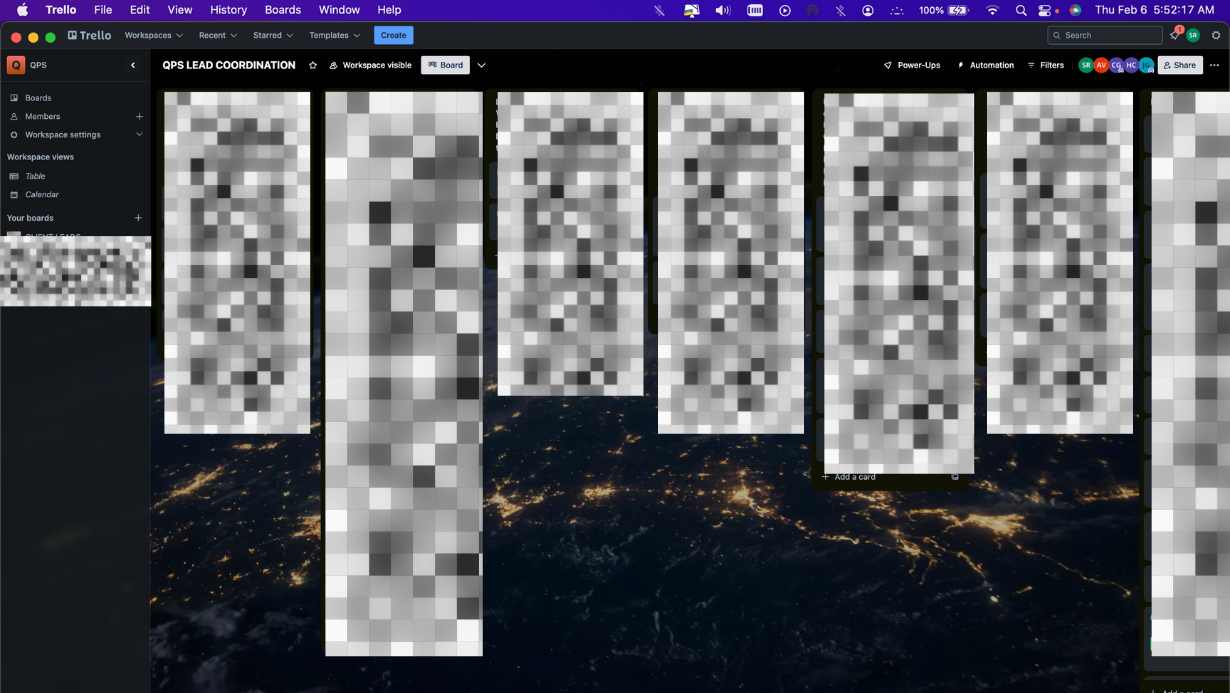
Task: Open the Trello menu in the menu bar
Action: pyautogui.click(x=61, y=10)
